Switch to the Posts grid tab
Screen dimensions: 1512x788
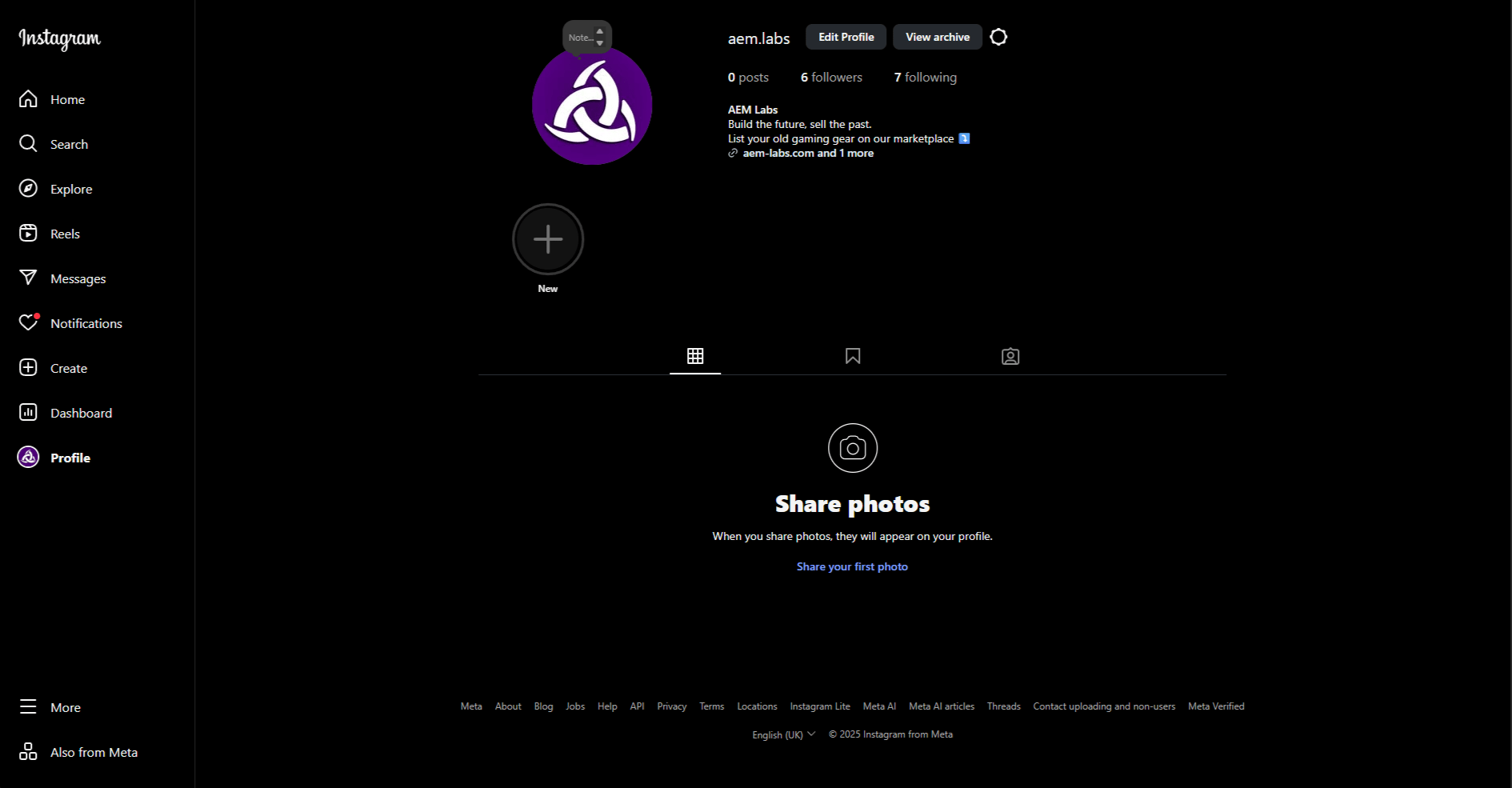(x=695, y=356)
